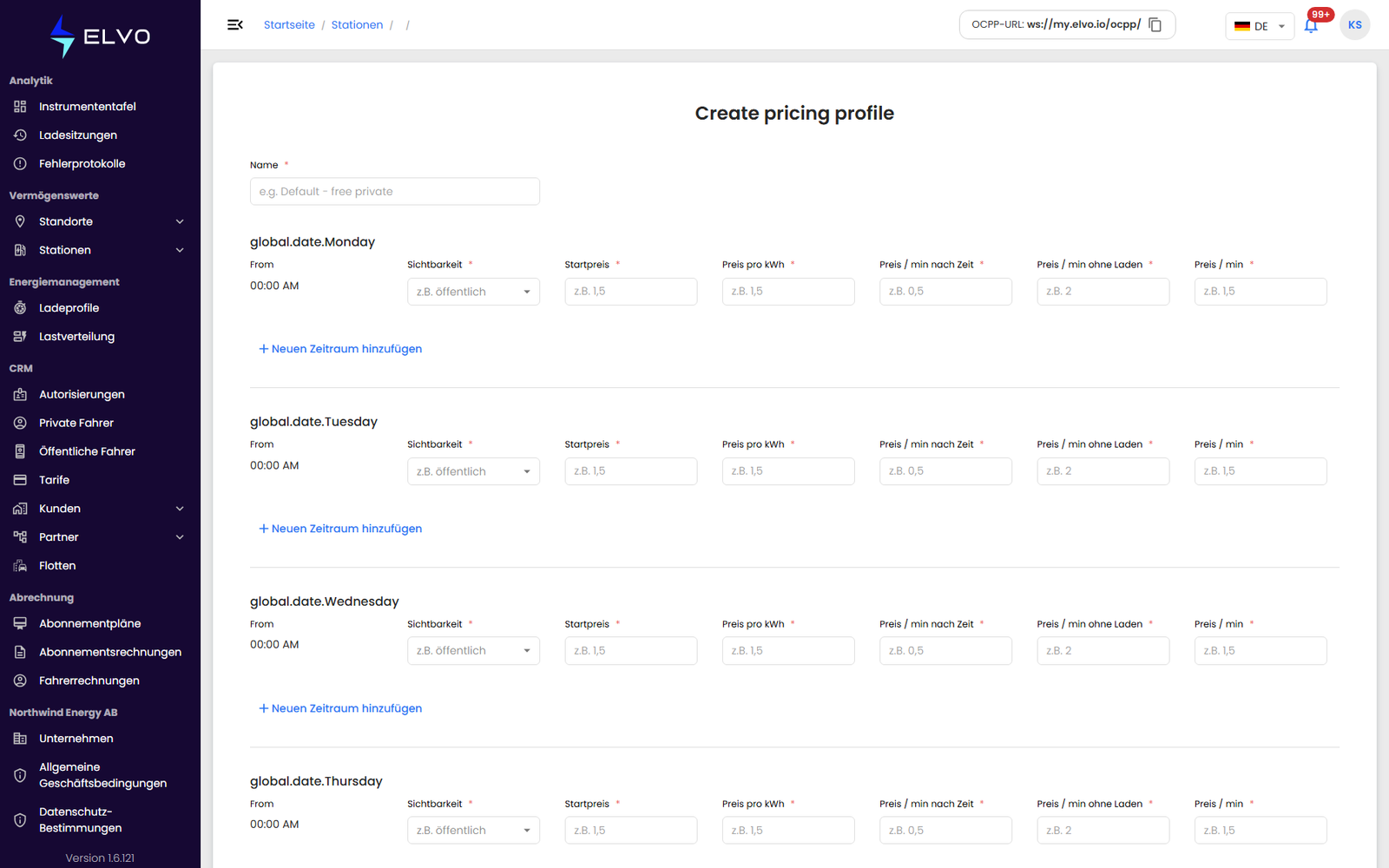Expand the Partner submenu chevron
This screenshot has height=868, width=1389.
pyautogui.click(x=180, y=537)
